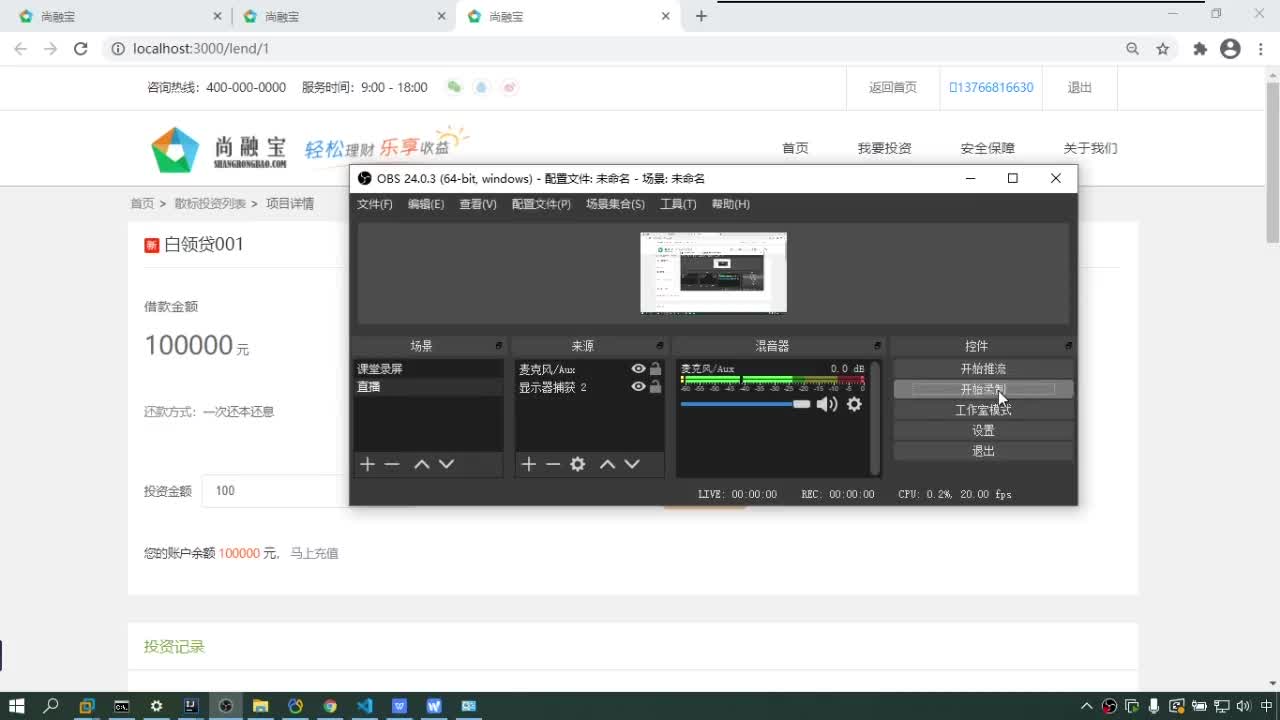
Task: Click 工作室模式 button in OBS
Action: 983,410
